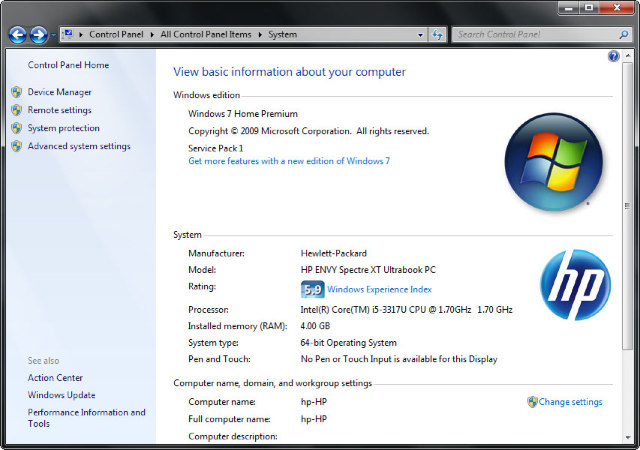Expand the arrow after Control Panel breadcrumb
The height and width of the screenshot is (450, 640).
pos(154,34)
